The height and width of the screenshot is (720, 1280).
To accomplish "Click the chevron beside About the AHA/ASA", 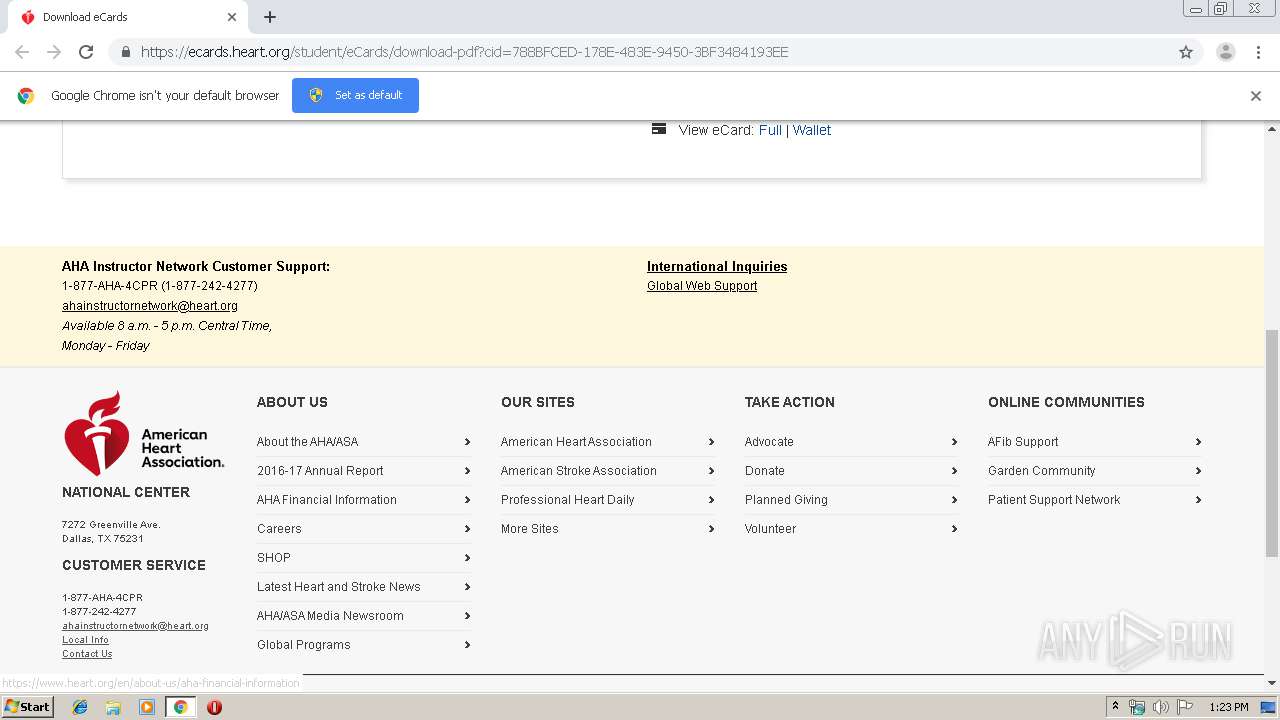I will pos(467,442).
